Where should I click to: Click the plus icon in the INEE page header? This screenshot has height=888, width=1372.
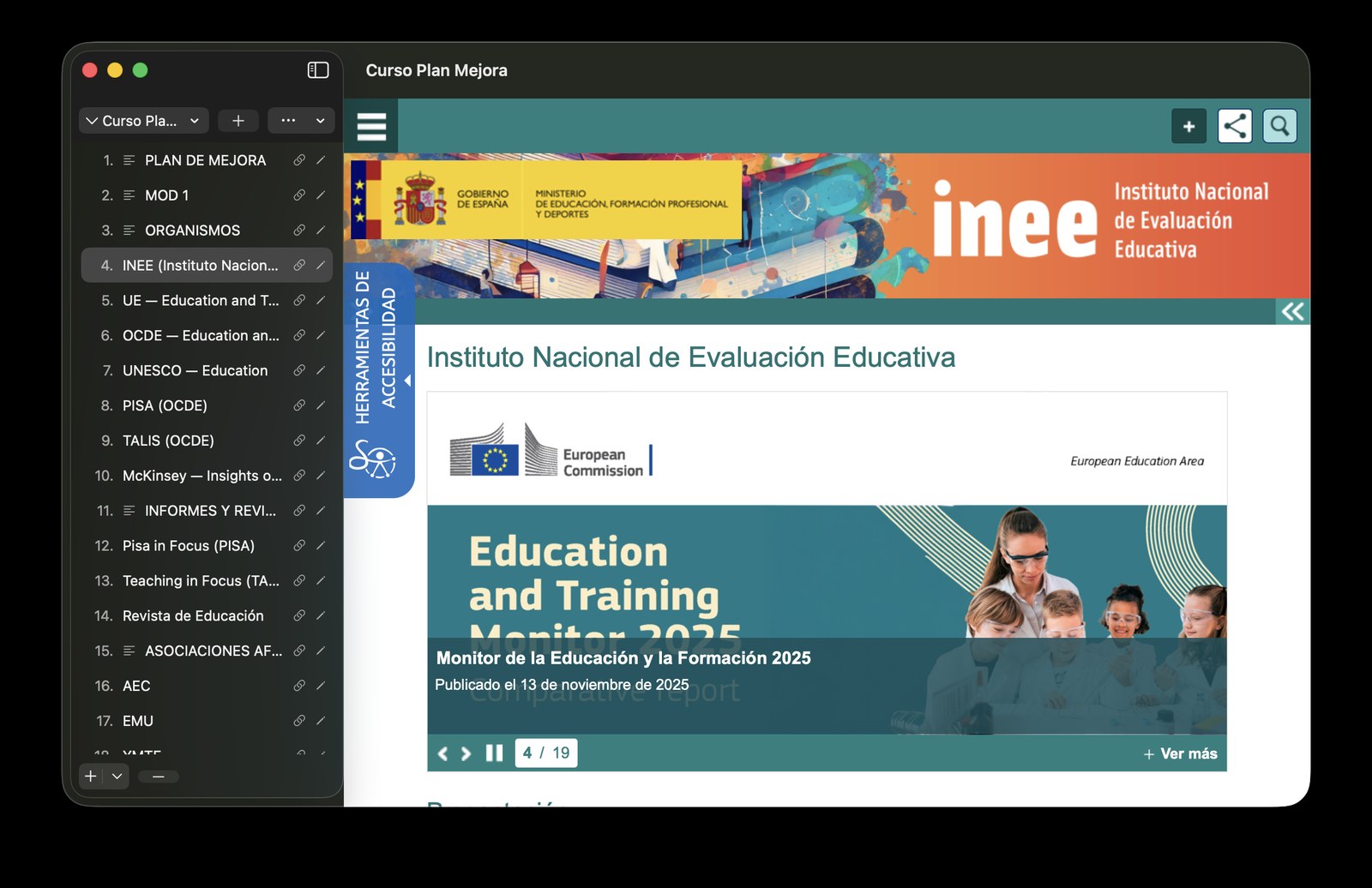click(x=1188, y=127)
